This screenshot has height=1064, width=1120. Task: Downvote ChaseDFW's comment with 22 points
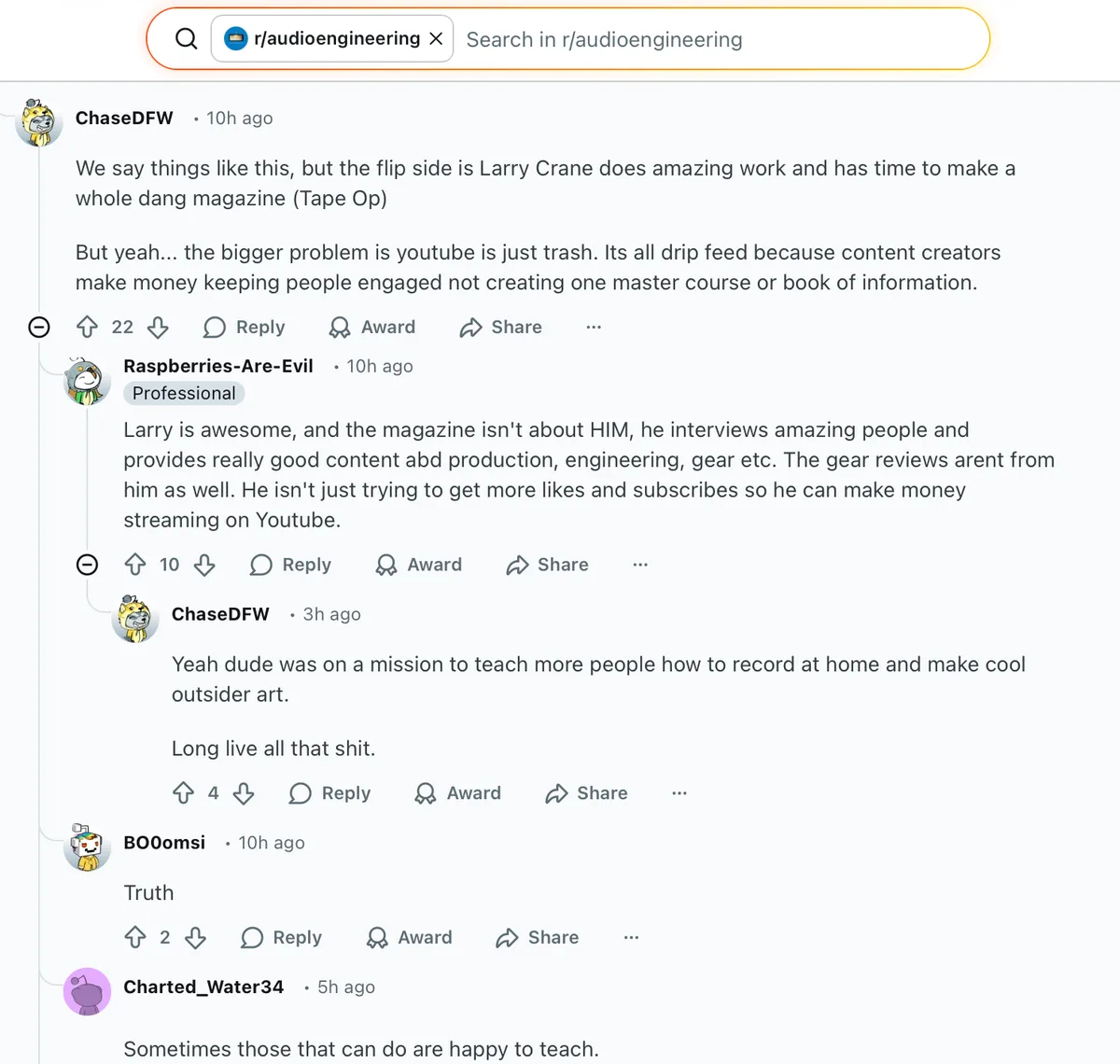coord(158,327)
